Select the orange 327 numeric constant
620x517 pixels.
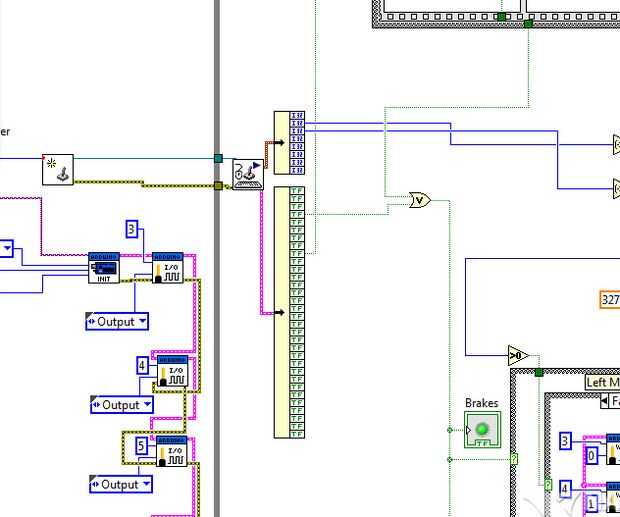tap(610, 300)
